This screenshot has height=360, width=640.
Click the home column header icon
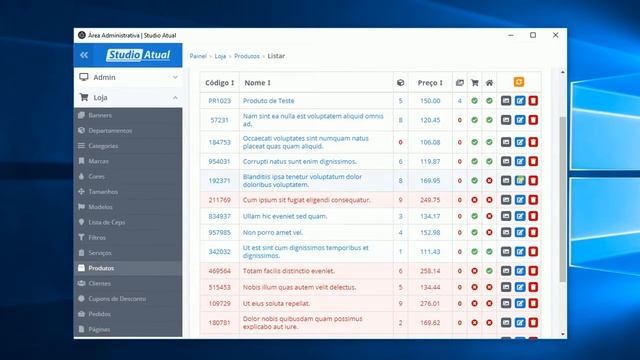coord(489,83)
